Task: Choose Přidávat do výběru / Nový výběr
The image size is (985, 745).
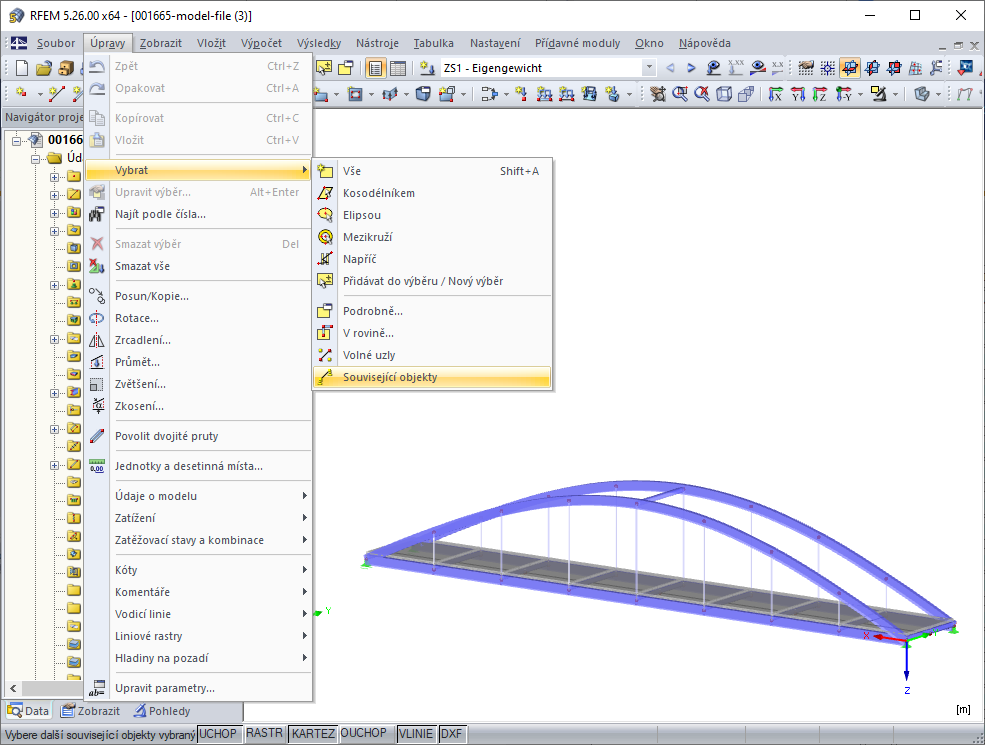Action: click(x=432, y=281)
